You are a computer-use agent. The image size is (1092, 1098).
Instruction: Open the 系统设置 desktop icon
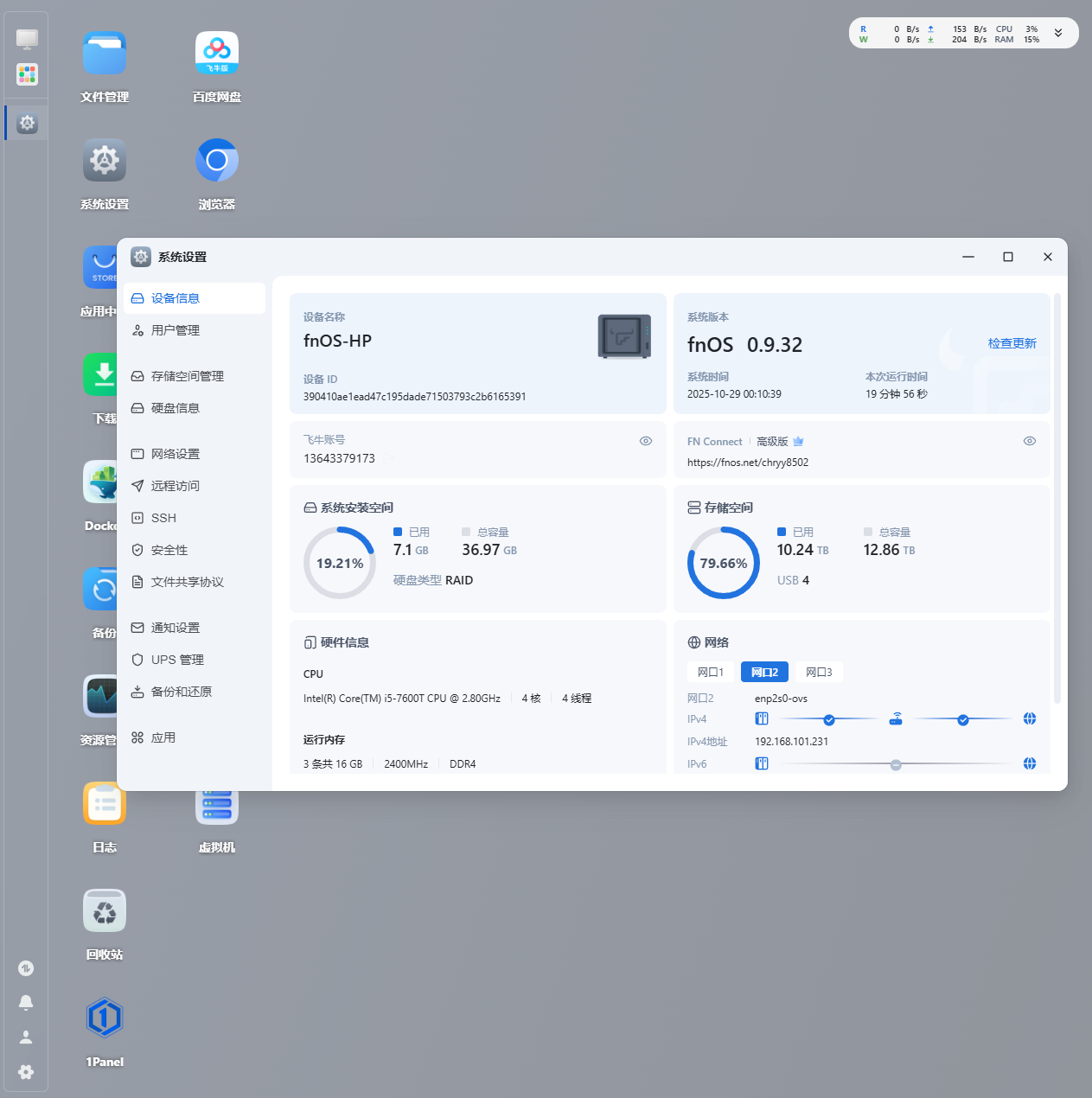click(105, 161)
